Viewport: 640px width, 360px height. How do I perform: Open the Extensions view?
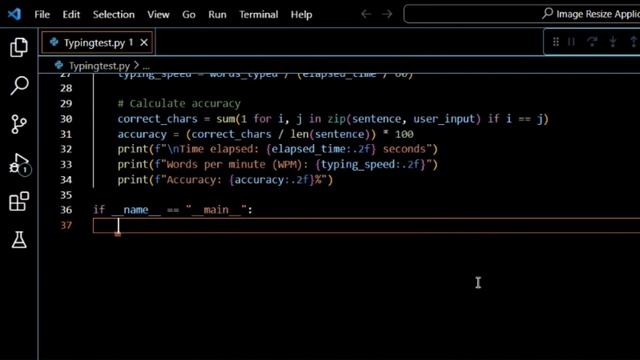click(19, 202)
